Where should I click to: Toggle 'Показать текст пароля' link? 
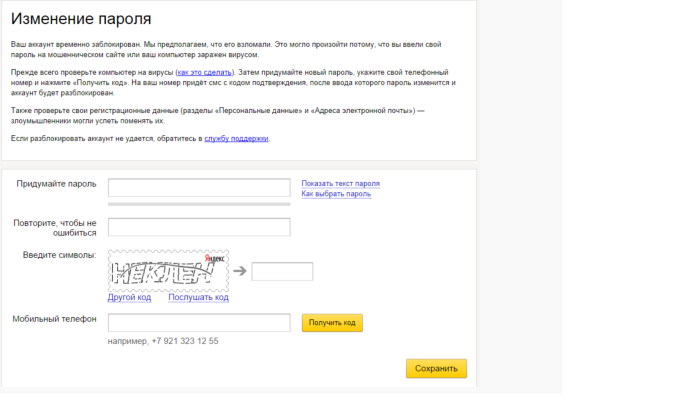(x=341, y=183)
